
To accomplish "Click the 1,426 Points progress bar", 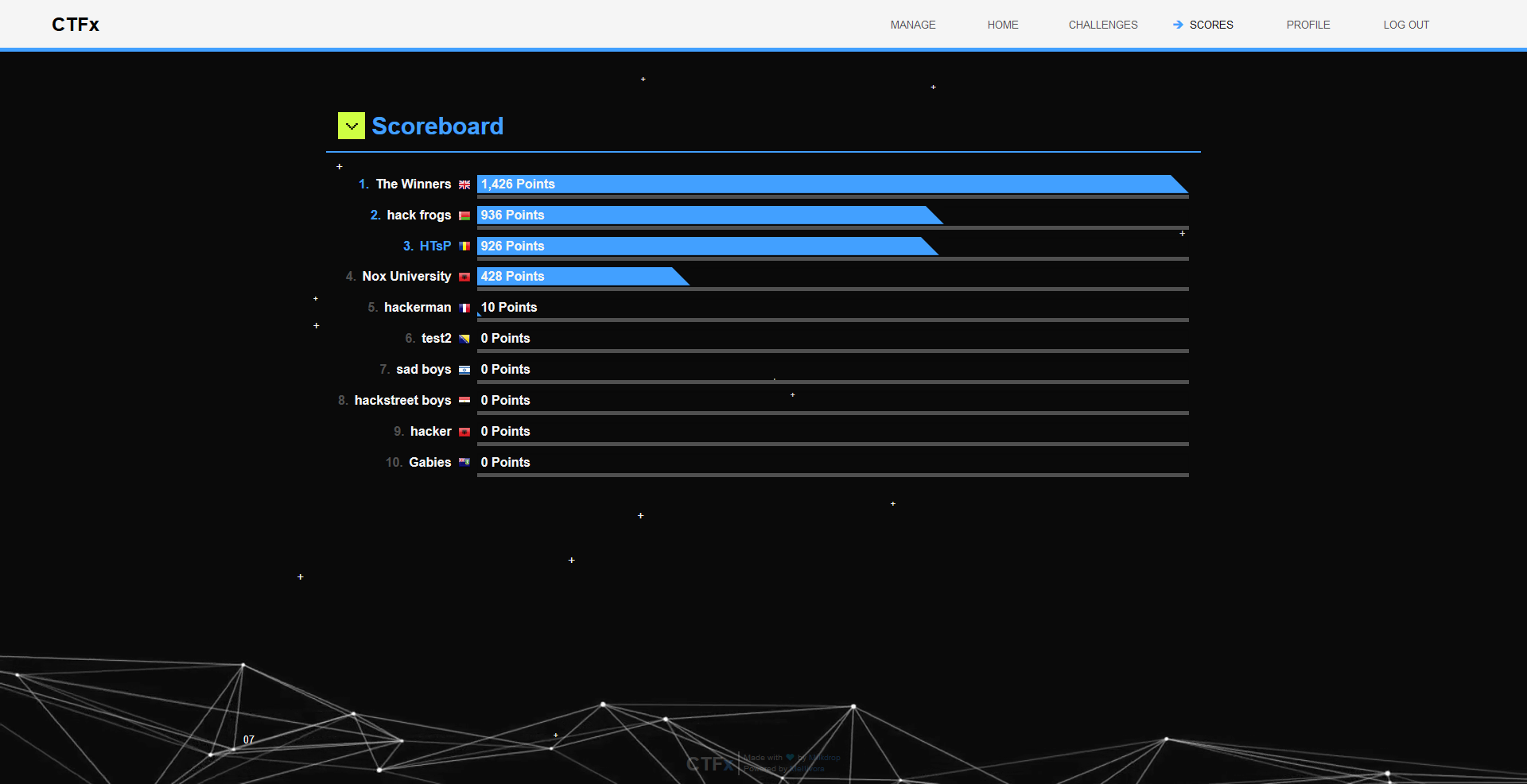I will tap(833, 184).
